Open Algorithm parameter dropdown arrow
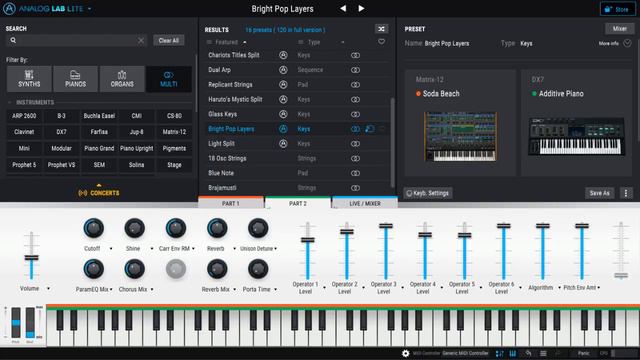 point(559,288)
